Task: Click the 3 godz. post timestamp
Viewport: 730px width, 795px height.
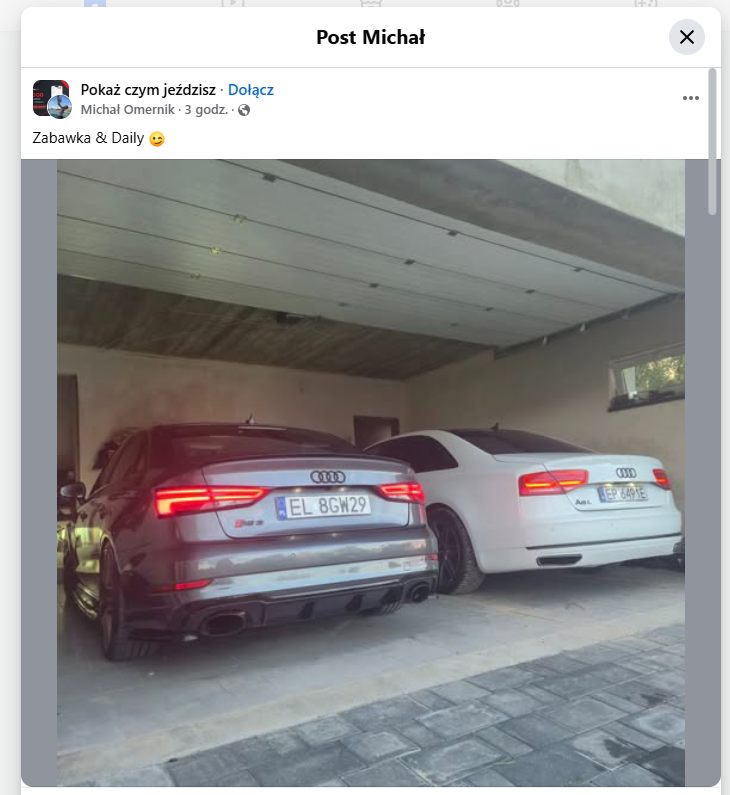Action: click(x=206, y=110)
